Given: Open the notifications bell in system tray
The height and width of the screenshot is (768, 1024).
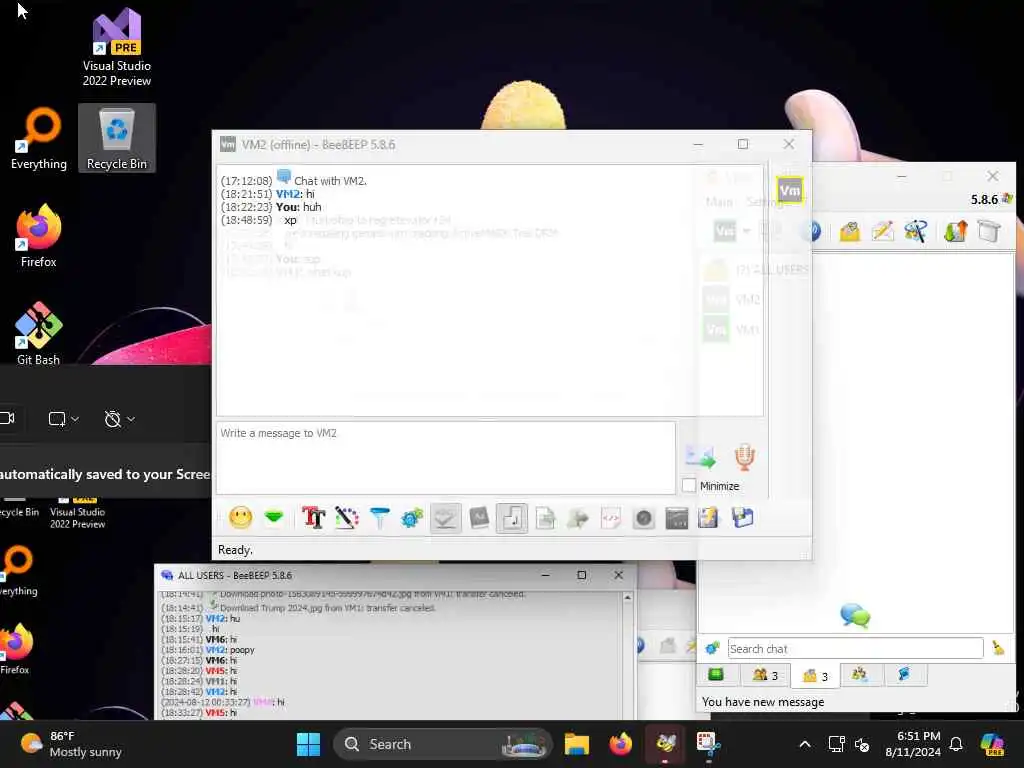Looking at the screenshot, I should [956, 744].
